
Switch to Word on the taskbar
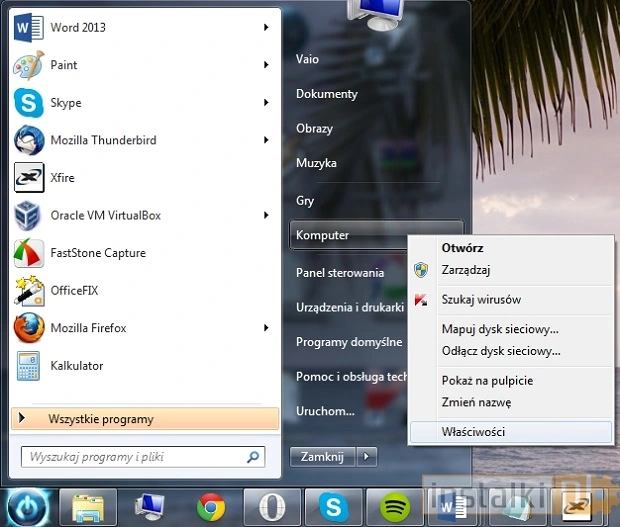tap(455, 508)
